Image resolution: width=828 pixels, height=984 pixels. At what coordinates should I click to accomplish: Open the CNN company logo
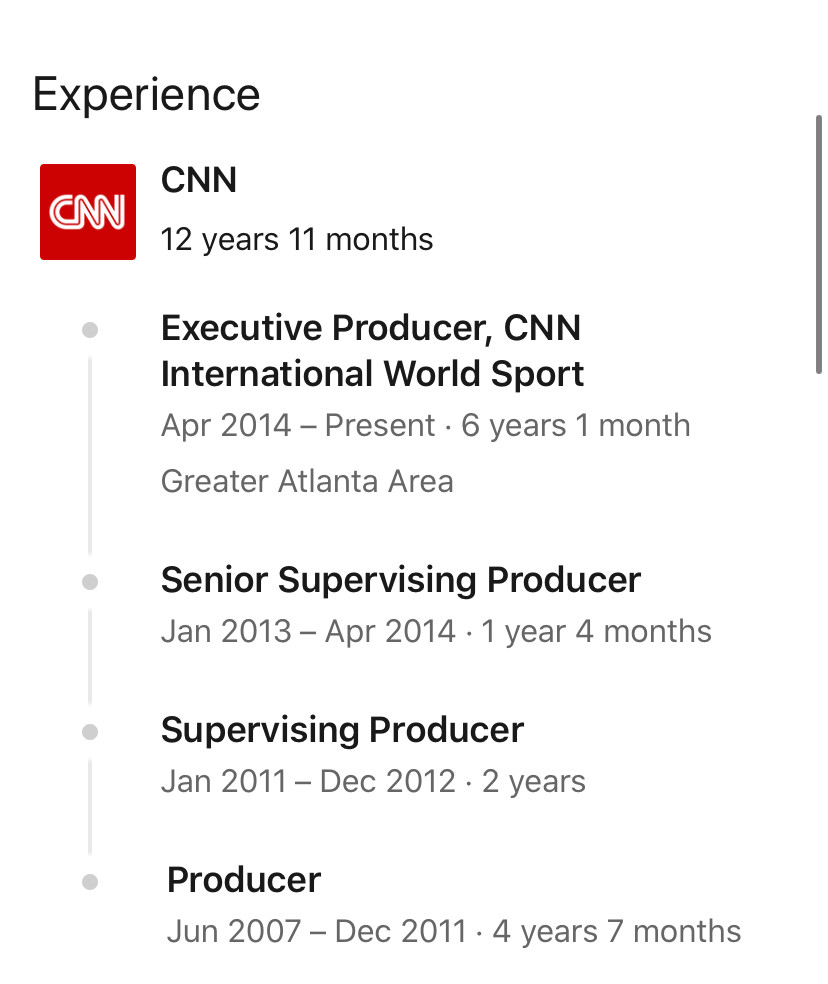[88, 212]
